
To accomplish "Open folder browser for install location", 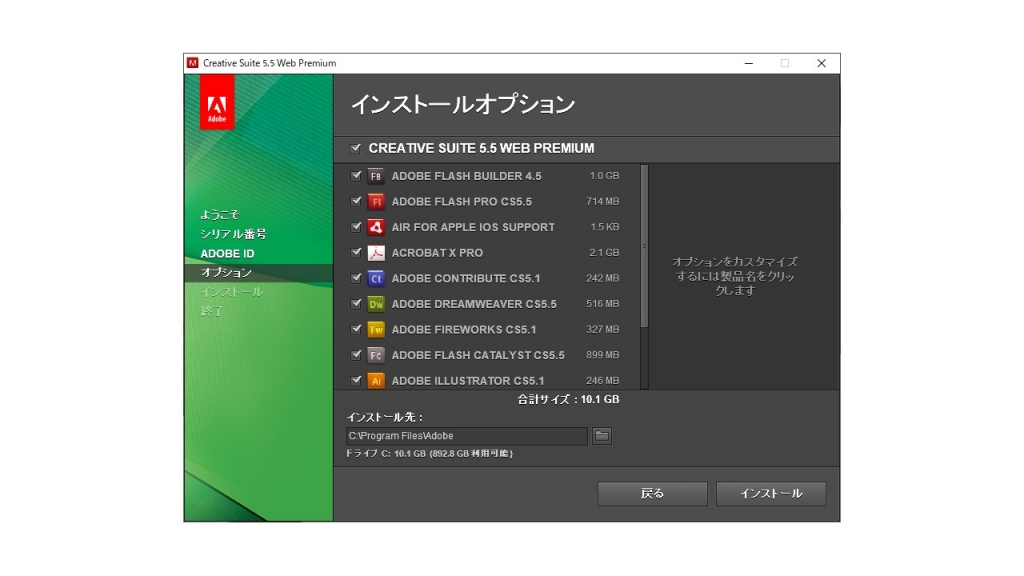I will [x=601, y=436].
